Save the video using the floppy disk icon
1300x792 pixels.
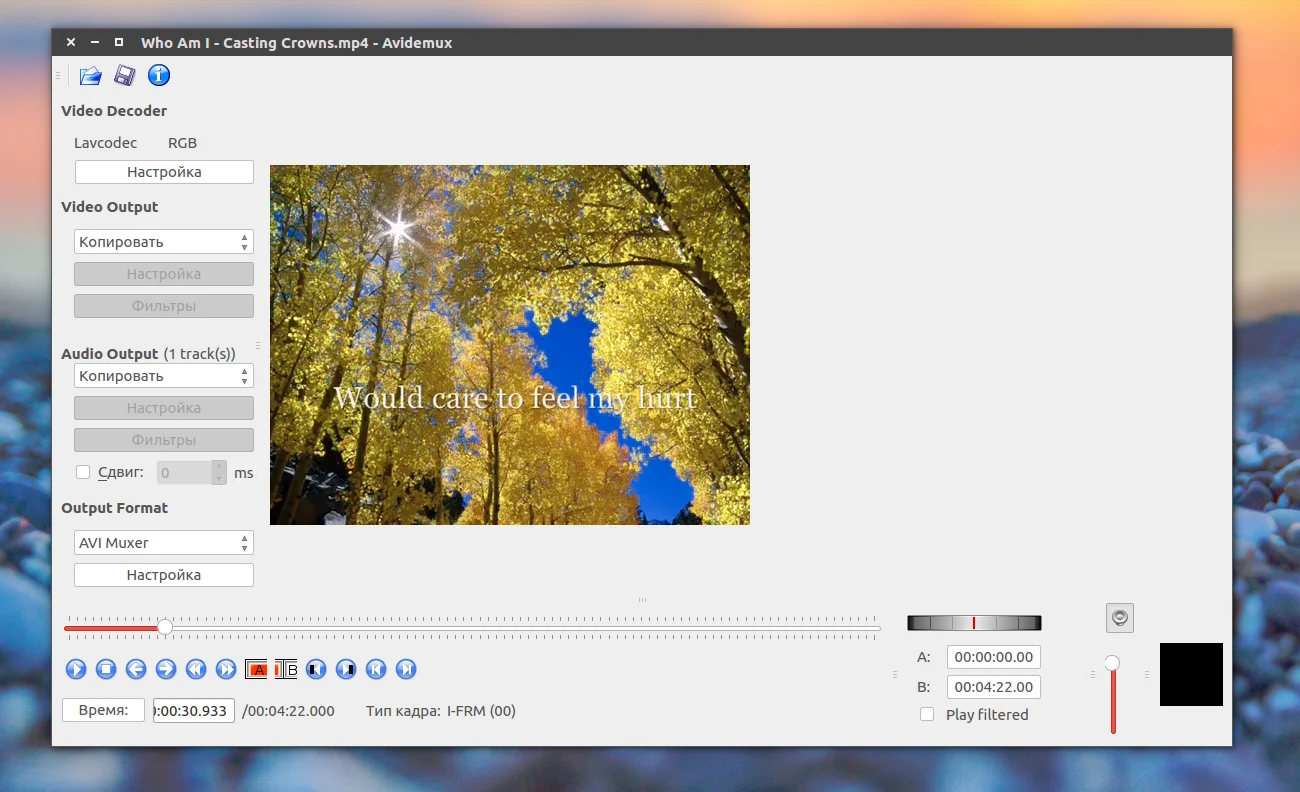pos(124,75)
